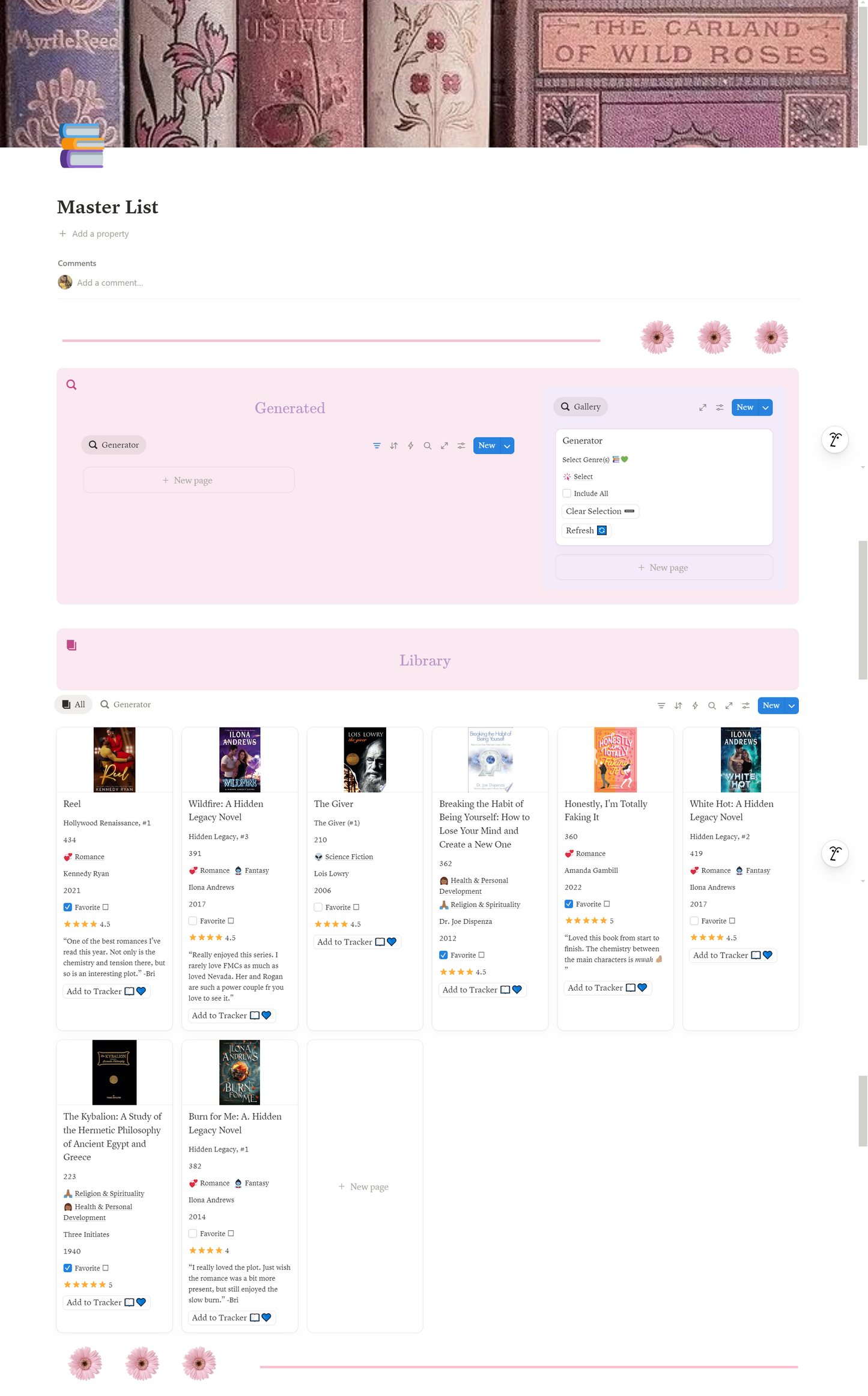Select the Generator view tab under Generated
The width and height of the screenshot is (868, 1396).
(114, 445)
